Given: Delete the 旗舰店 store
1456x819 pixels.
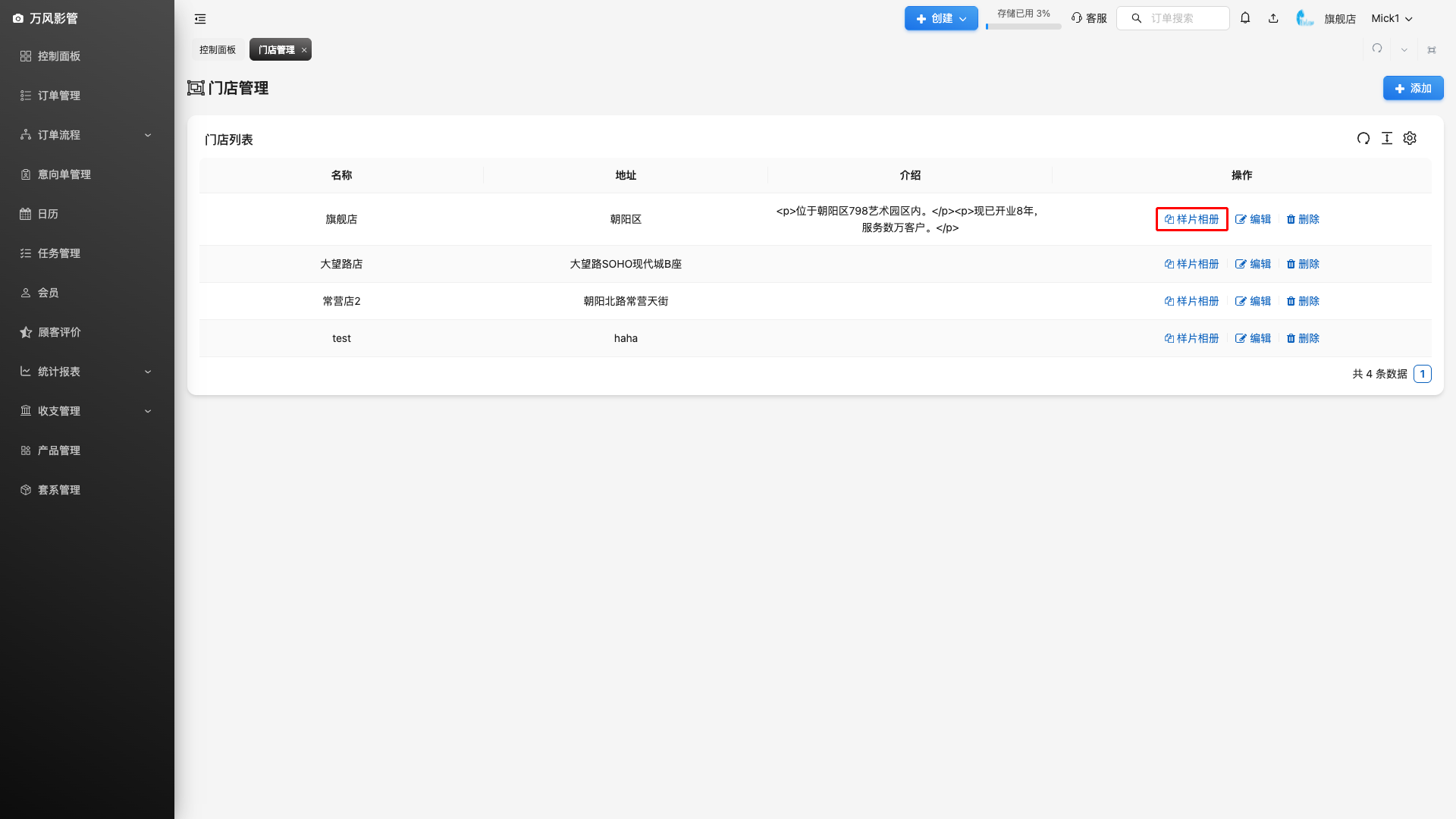Looking at the screenshot, I should [x=1303, y=219].
